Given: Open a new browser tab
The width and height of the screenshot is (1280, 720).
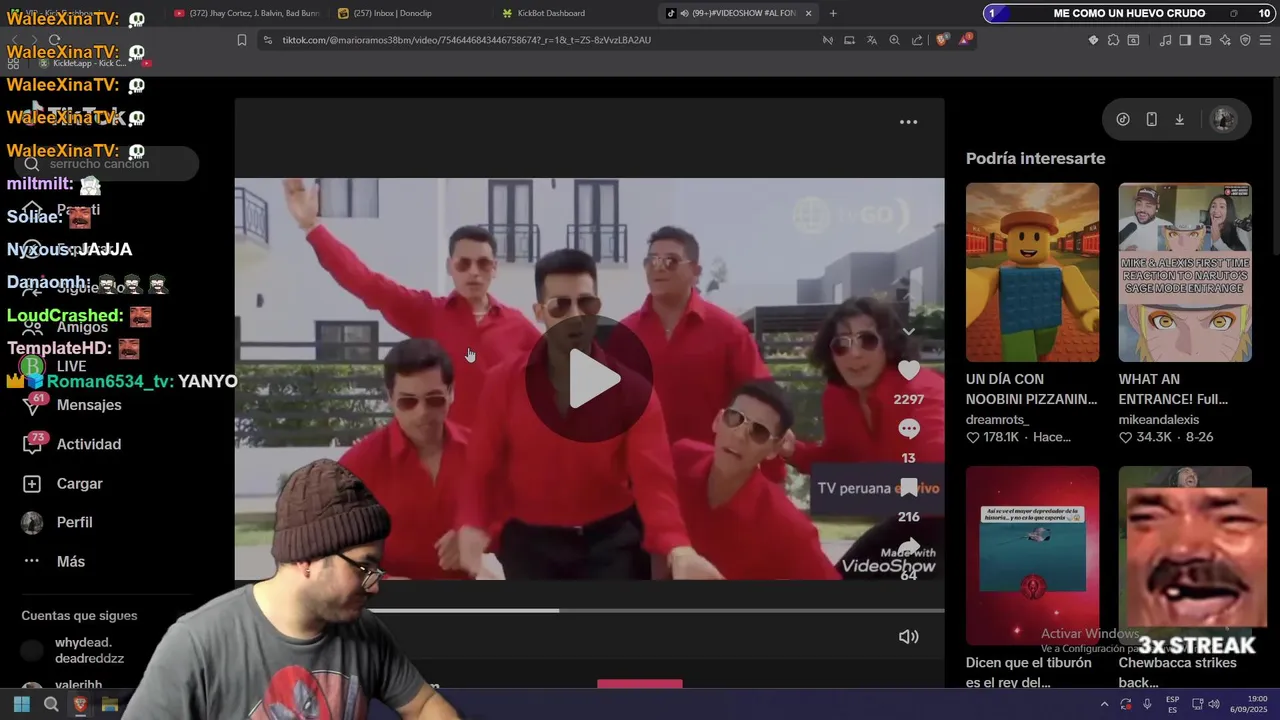Looking at the screenshot, I should point(833,13).
